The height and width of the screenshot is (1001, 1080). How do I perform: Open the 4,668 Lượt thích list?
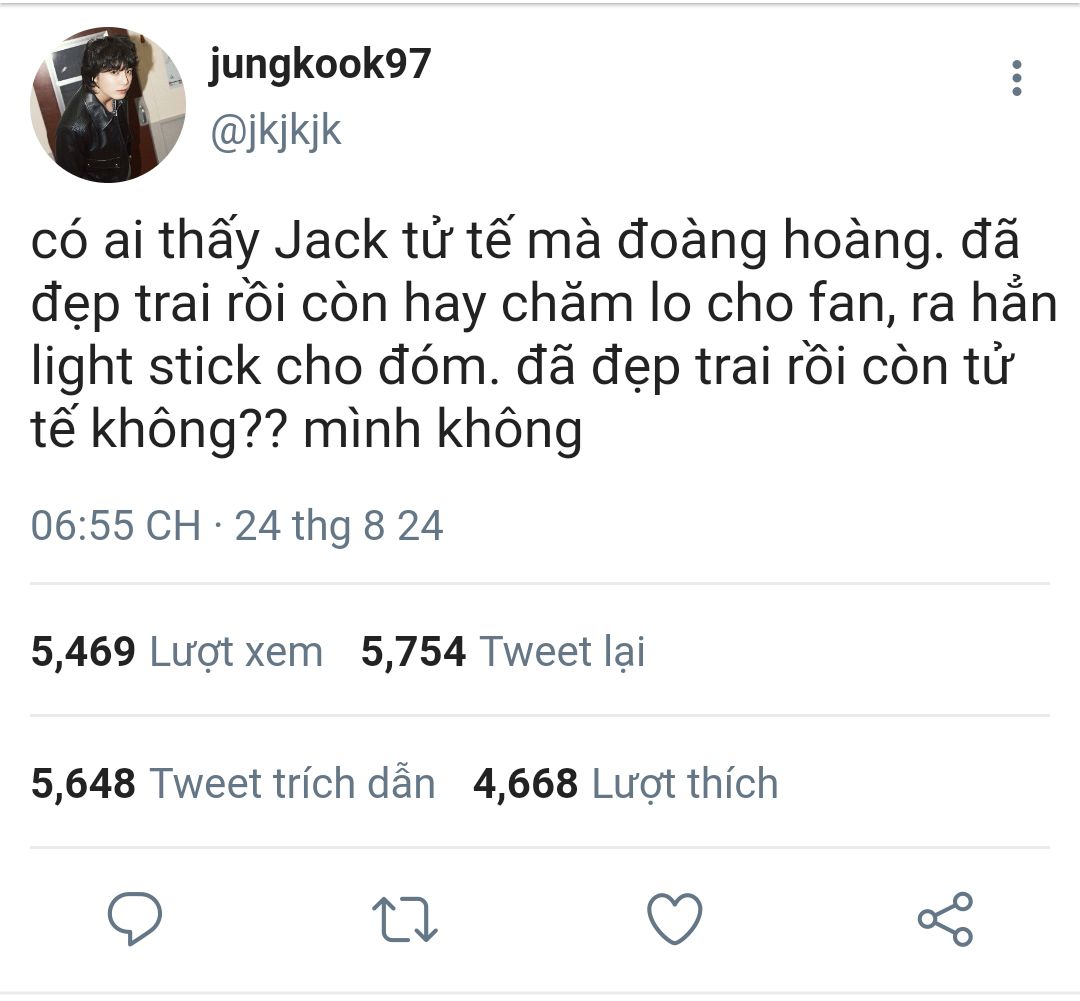point(625,783)
